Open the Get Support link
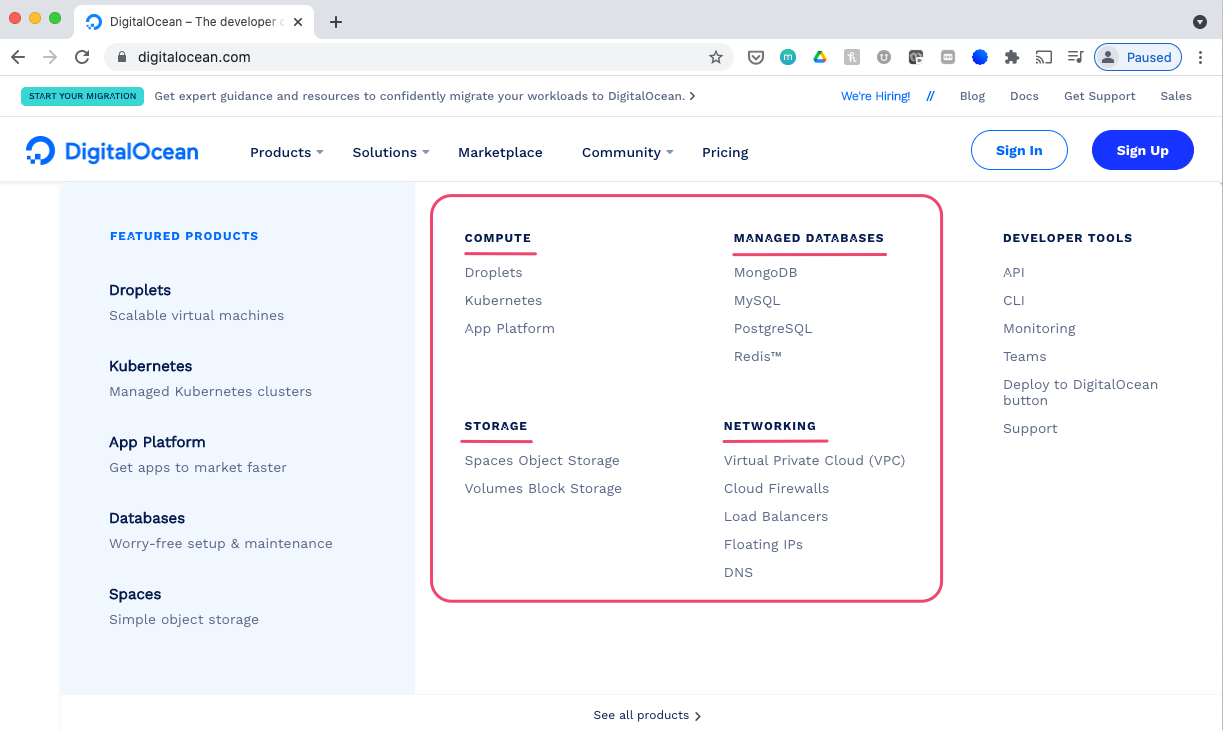1223x730 pixels. pos(1099,96)
